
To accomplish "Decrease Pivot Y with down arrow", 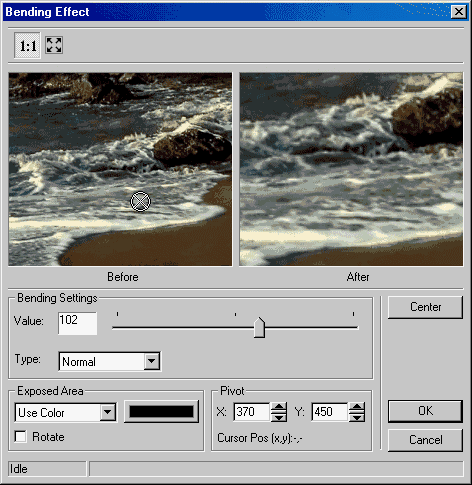I will point(357,417).
